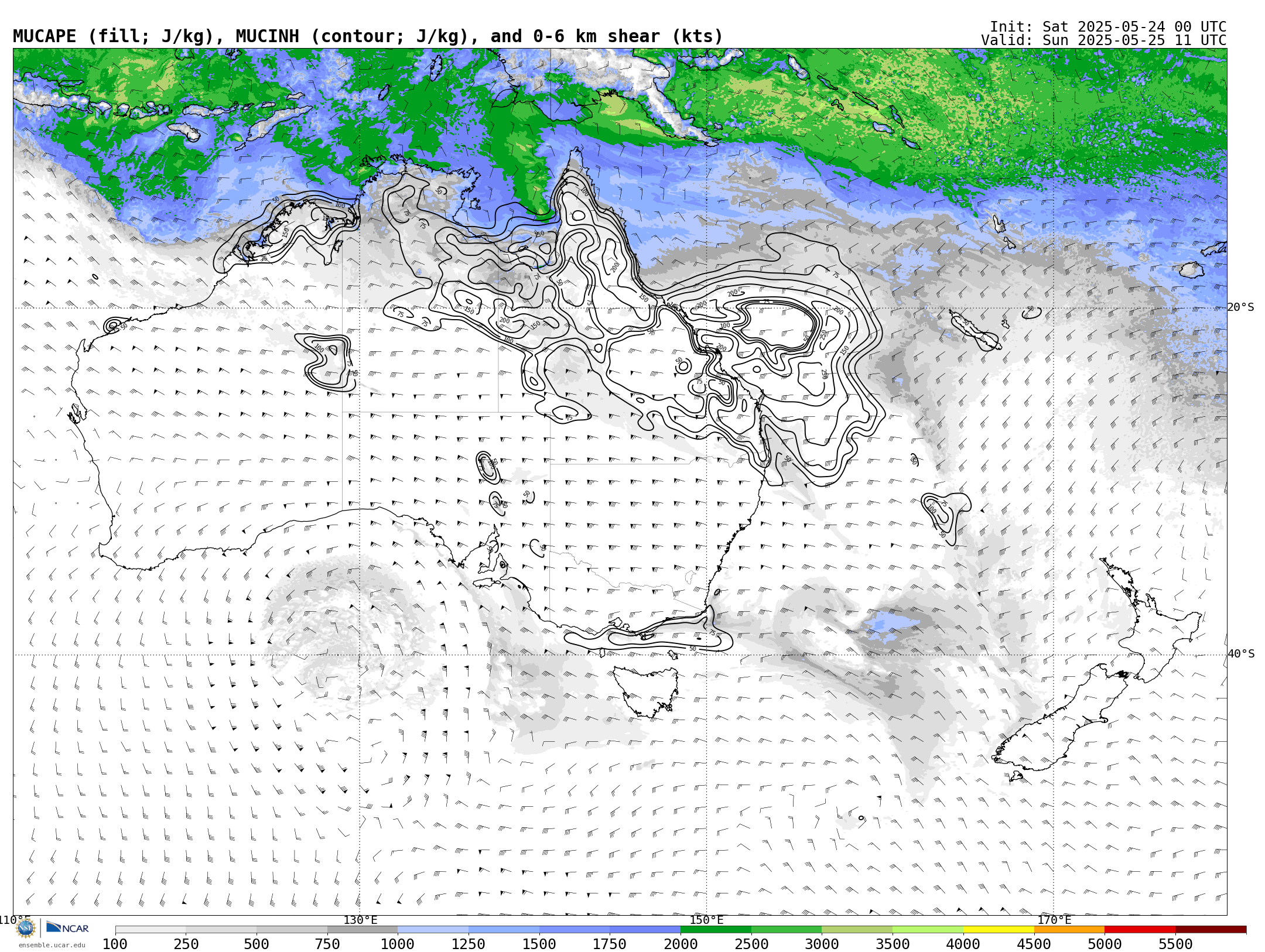Screen dimensions: 1265x952
Task: Click the 130°E longitude label
Action: [x=360, y=920]
